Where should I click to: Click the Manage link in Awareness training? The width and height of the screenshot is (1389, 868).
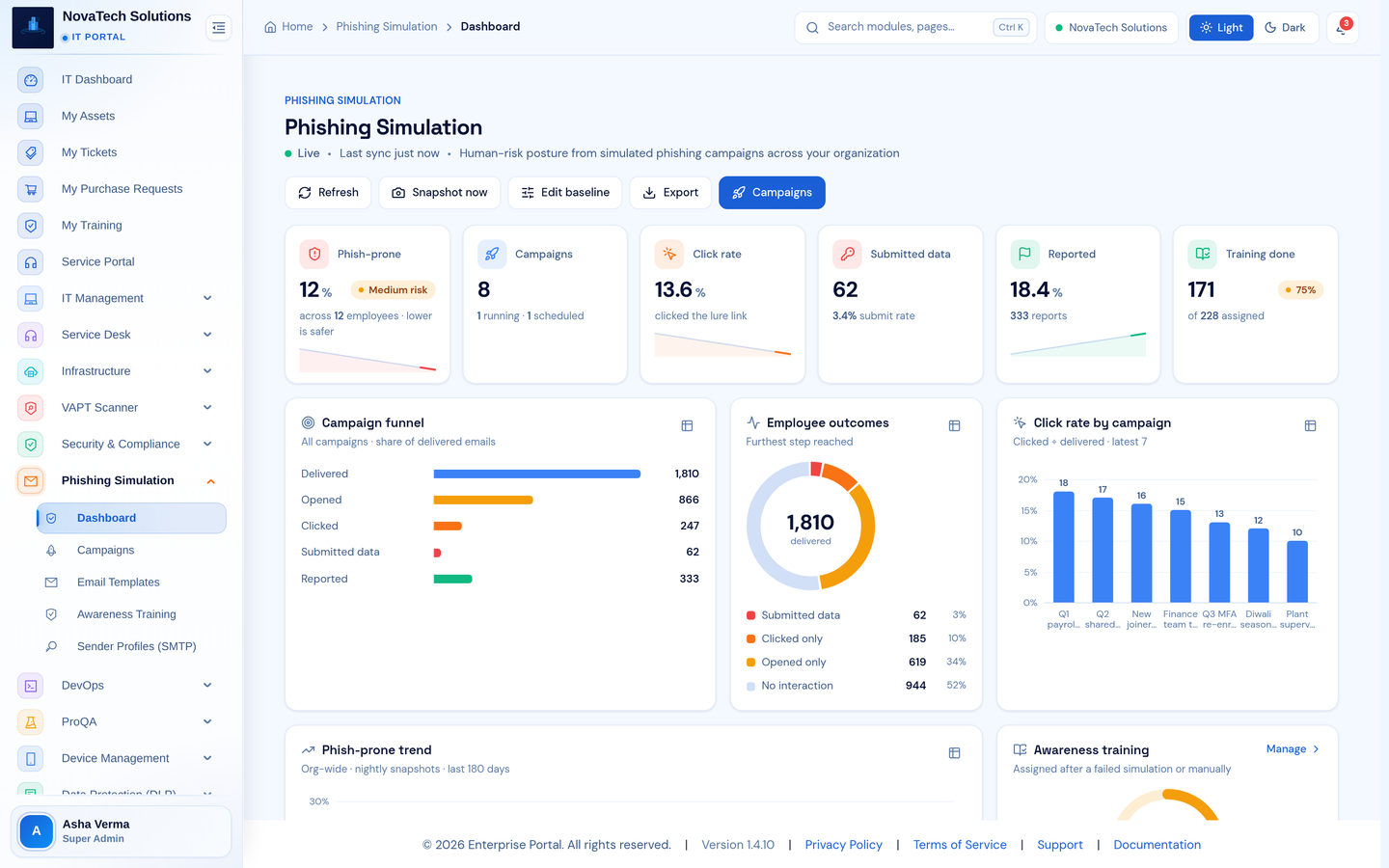(1293, 749)
